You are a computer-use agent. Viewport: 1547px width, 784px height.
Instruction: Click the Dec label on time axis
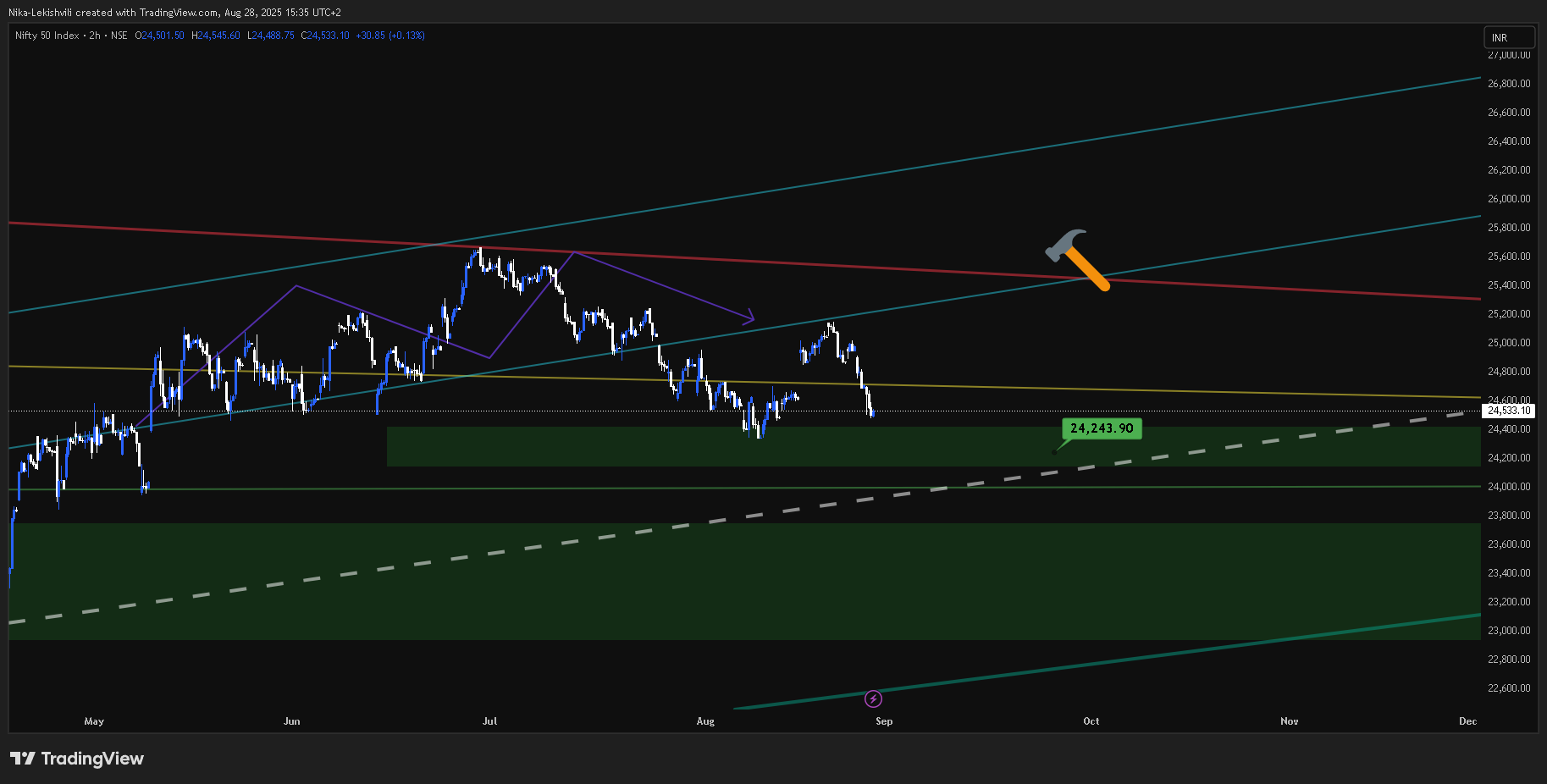[x=1467, y=721]
